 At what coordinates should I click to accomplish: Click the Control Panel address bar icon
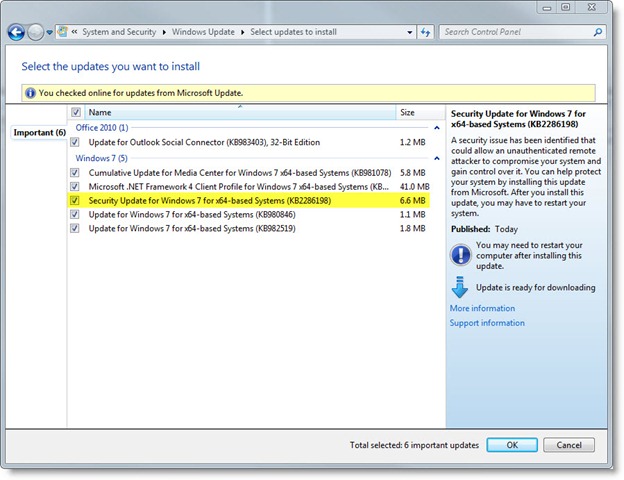pyautogui.click(x=62, y=32)
